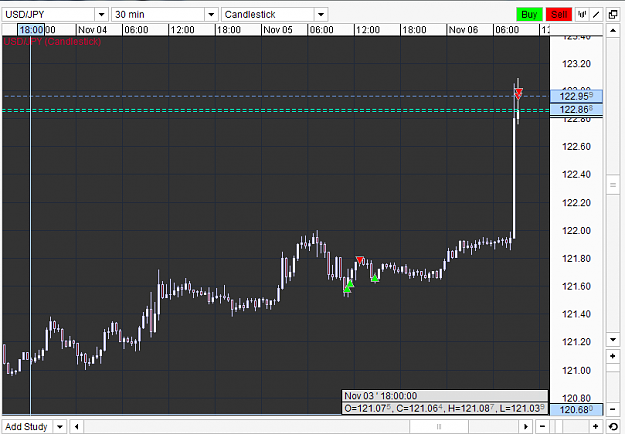Click the OHLC values readout
The width and height of the screenshot is (625, 434).
pyautogui.click(x=444, y=408)
